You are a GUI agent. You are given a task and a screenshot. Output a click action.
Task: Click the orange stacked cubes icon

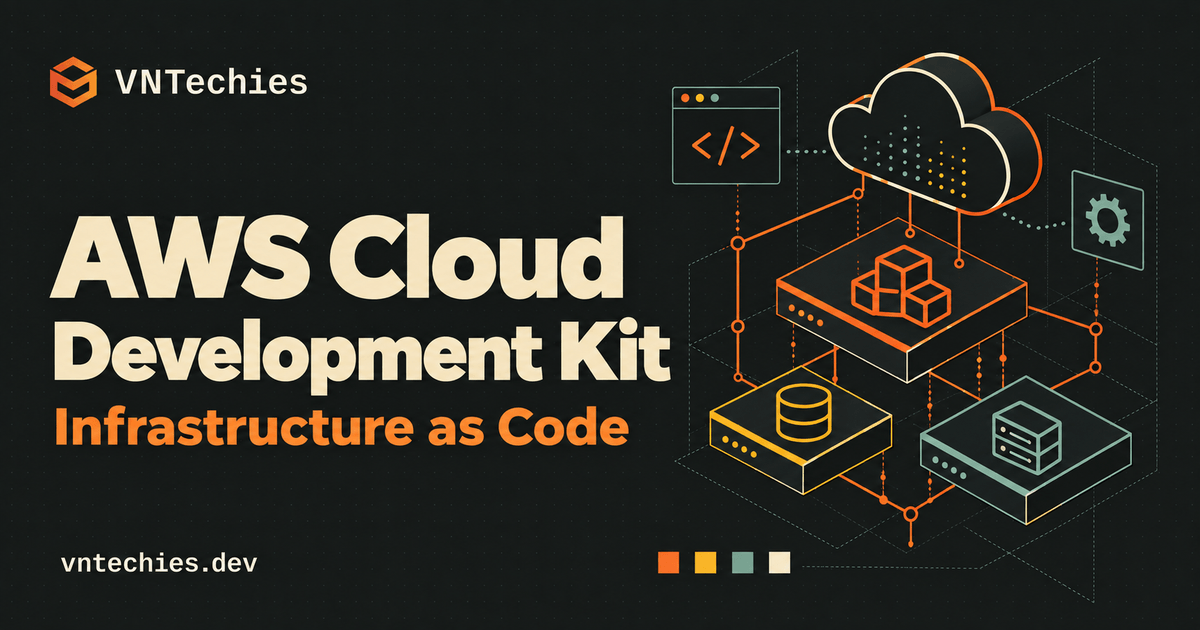(x=900, y=284)
